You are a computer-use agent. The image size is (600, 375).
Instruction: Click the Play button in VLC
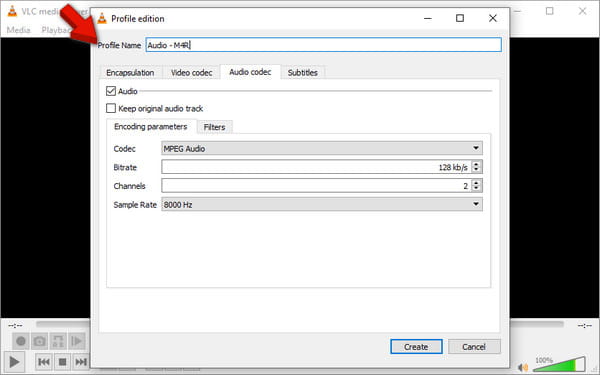tap(14, 362)
